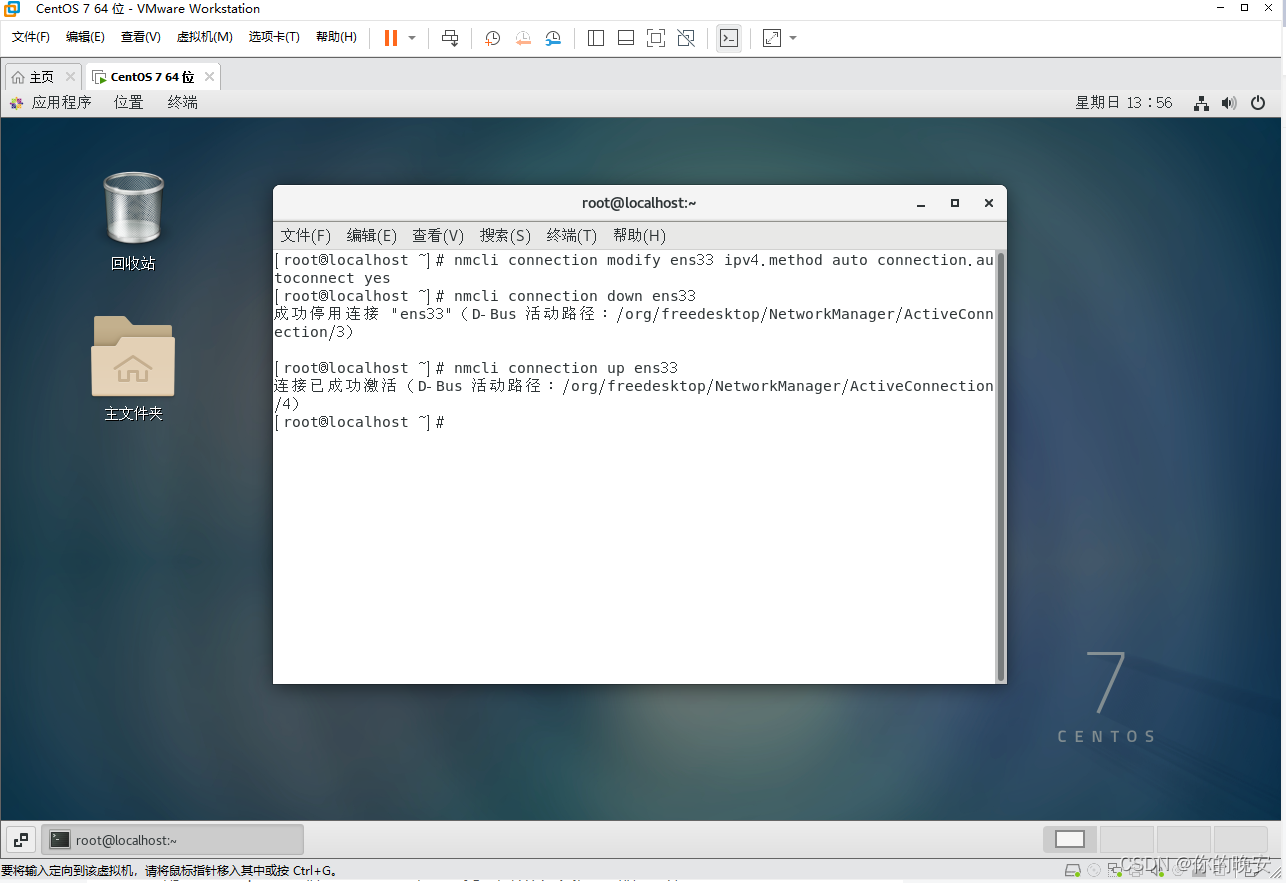Toggle the VMware library sidebar

point(596,38)
